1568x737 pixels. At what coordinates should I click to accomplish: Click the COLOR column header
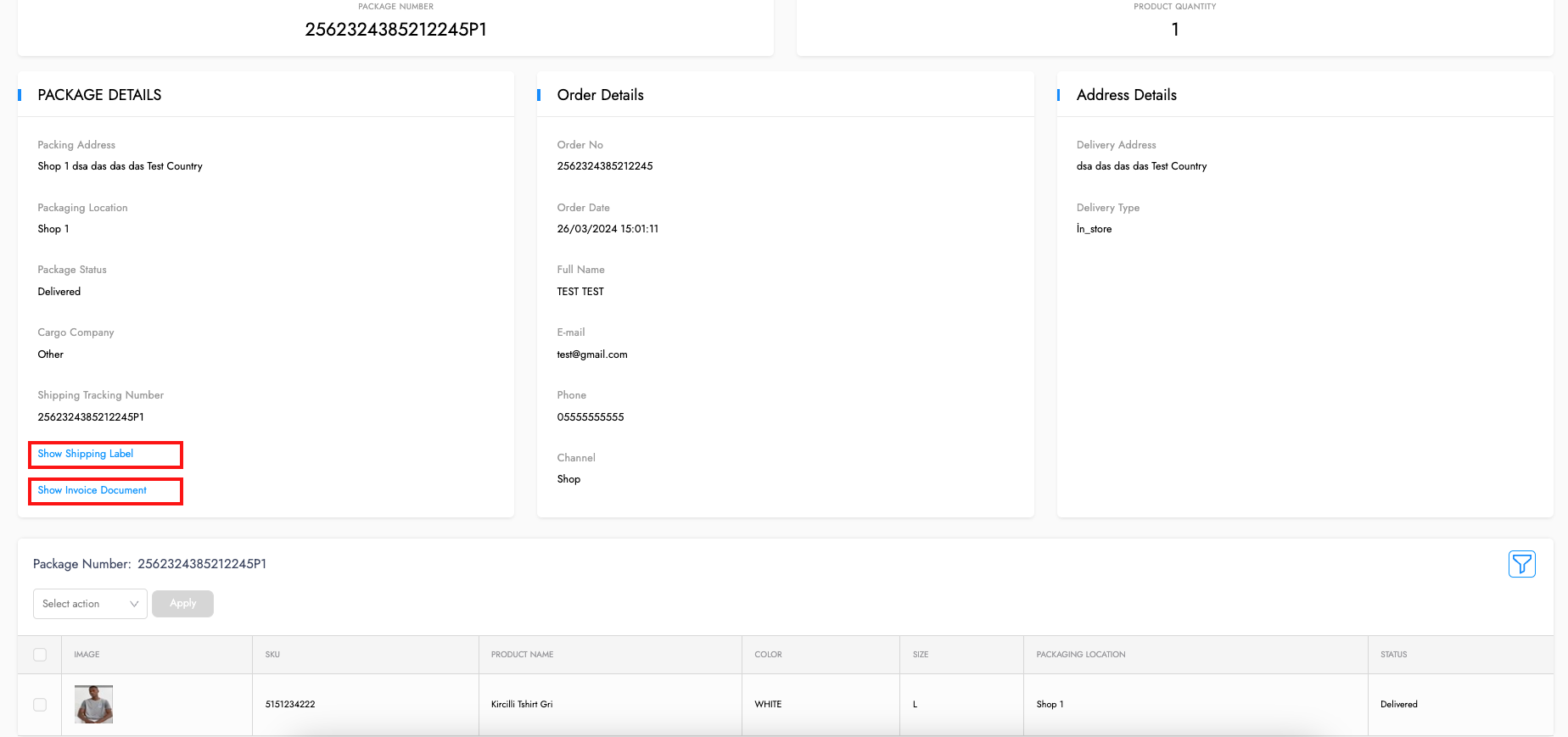click(768, 655)
